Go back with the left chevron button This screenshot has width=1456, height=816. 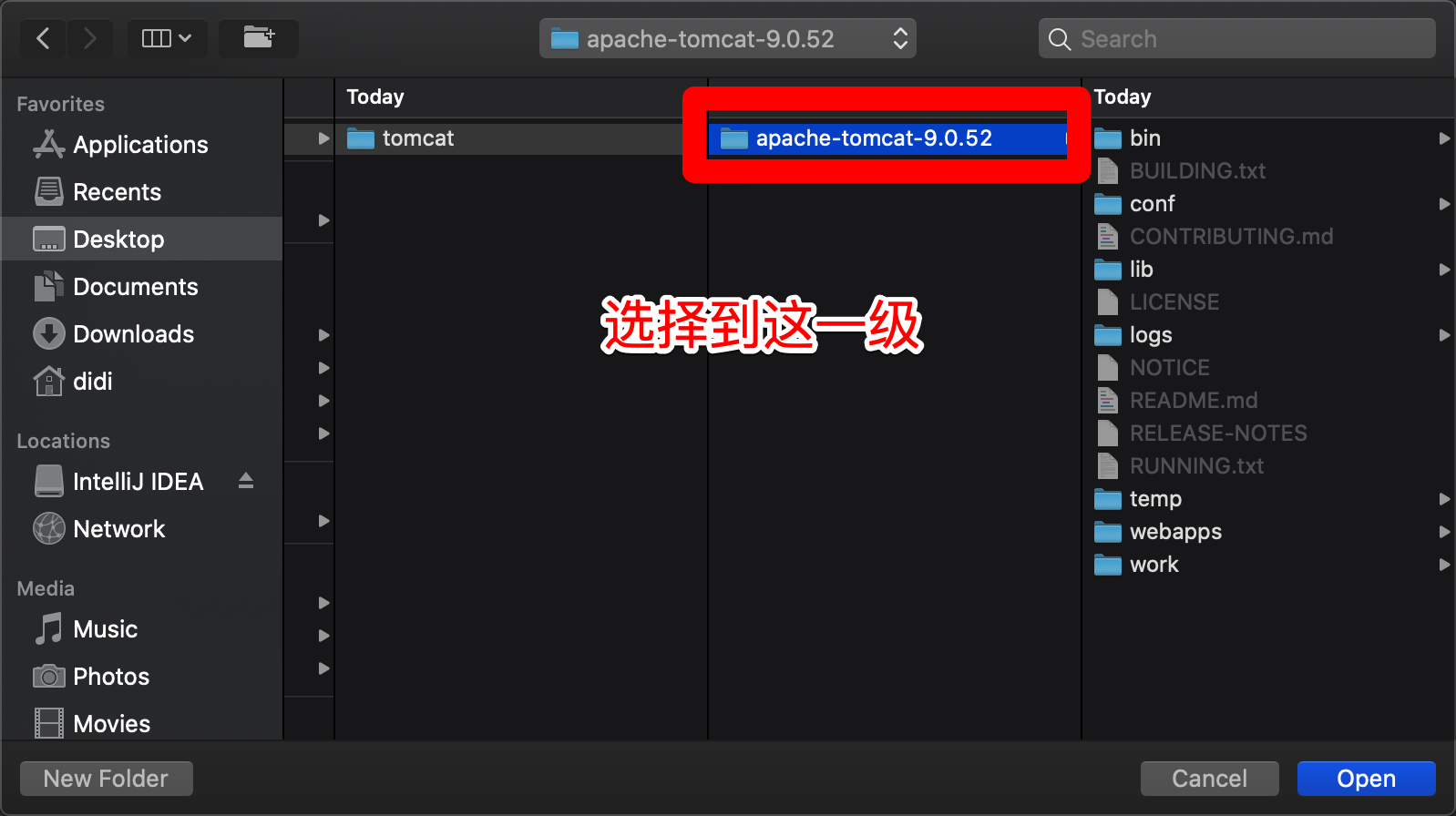tap(43, 38)
